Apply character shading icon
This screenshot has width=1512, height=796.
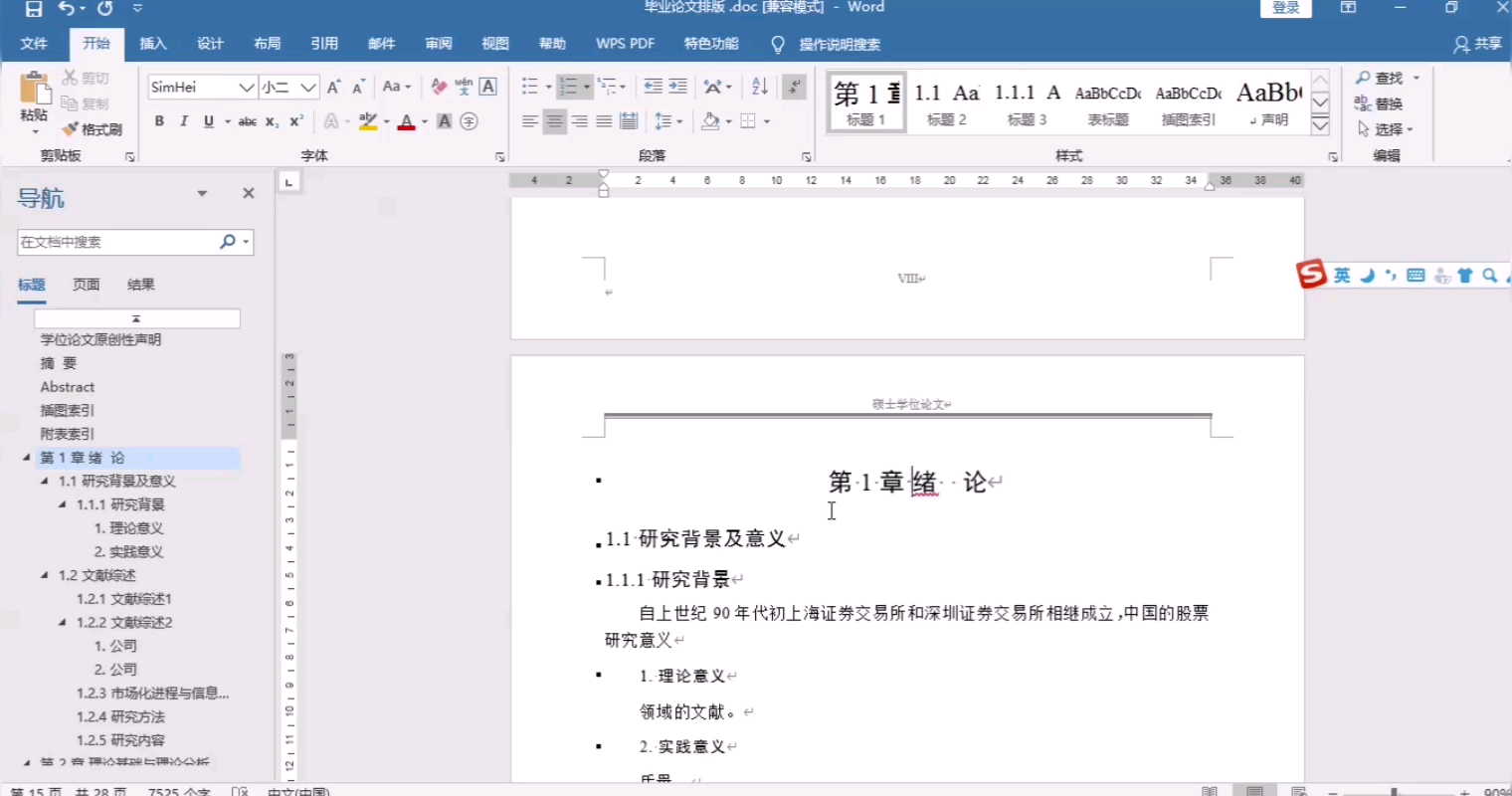[x=445, y=121]
